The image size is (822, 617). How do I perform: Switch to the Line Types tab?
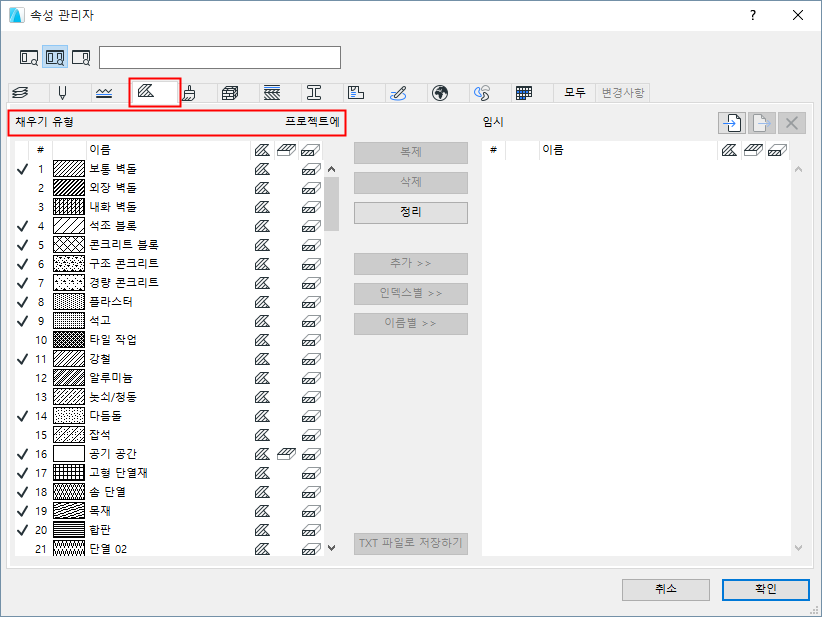coord(104,93)
